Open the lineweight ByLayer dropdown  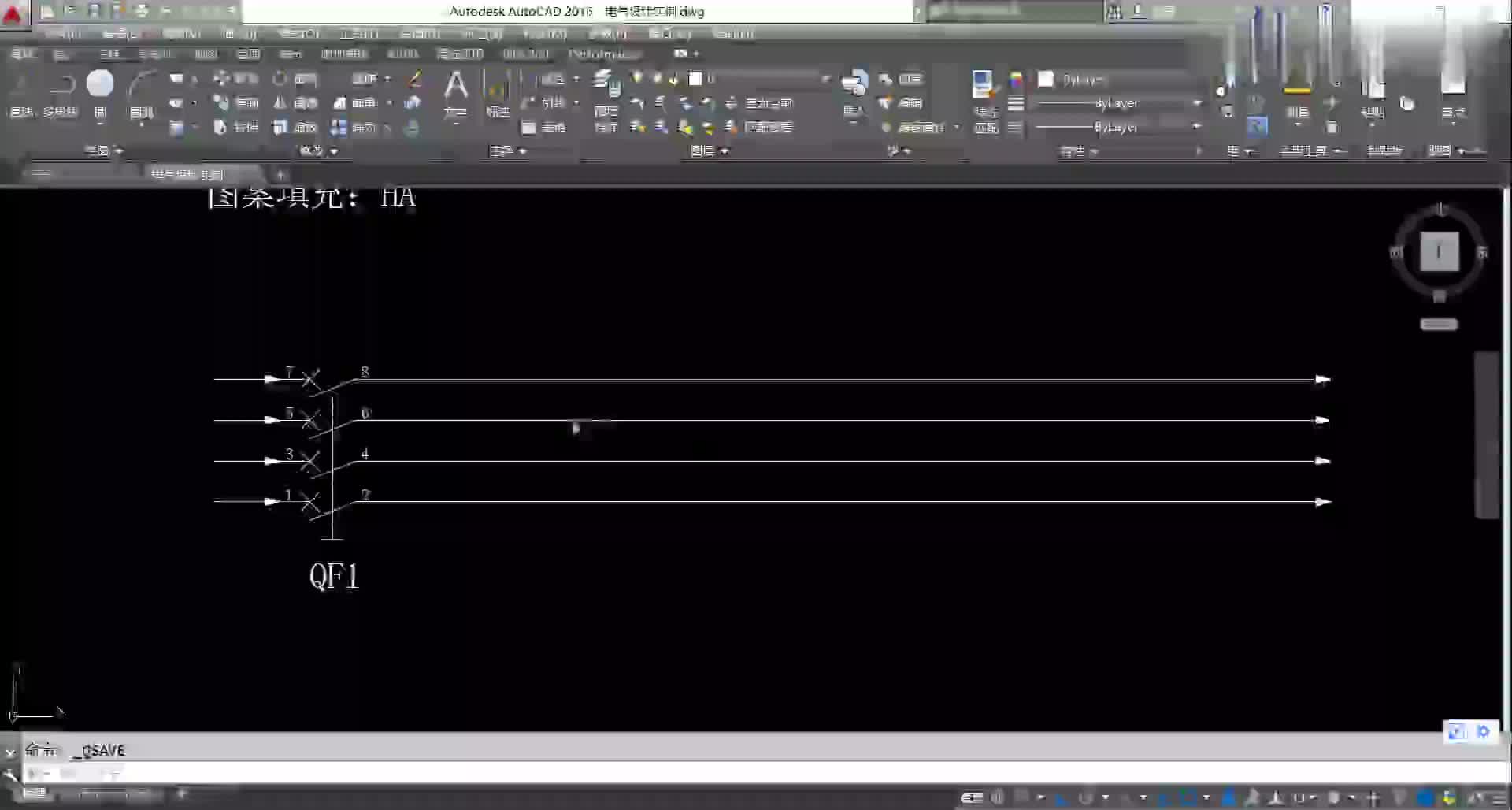coord(1118,103)
